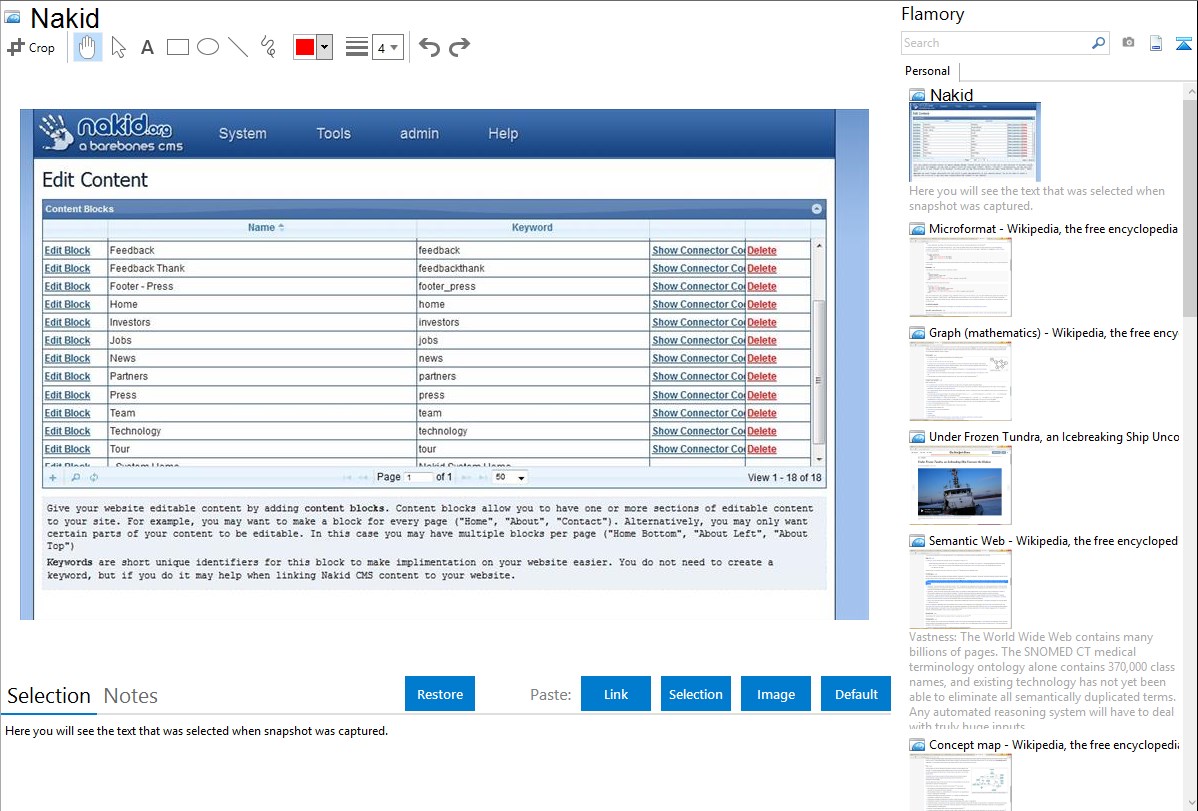The width and height of the screenshot is (1198, 811).
Task: Open the Semantic Web Wikipedia snapshot thumbnail
Action: (960, 588)
